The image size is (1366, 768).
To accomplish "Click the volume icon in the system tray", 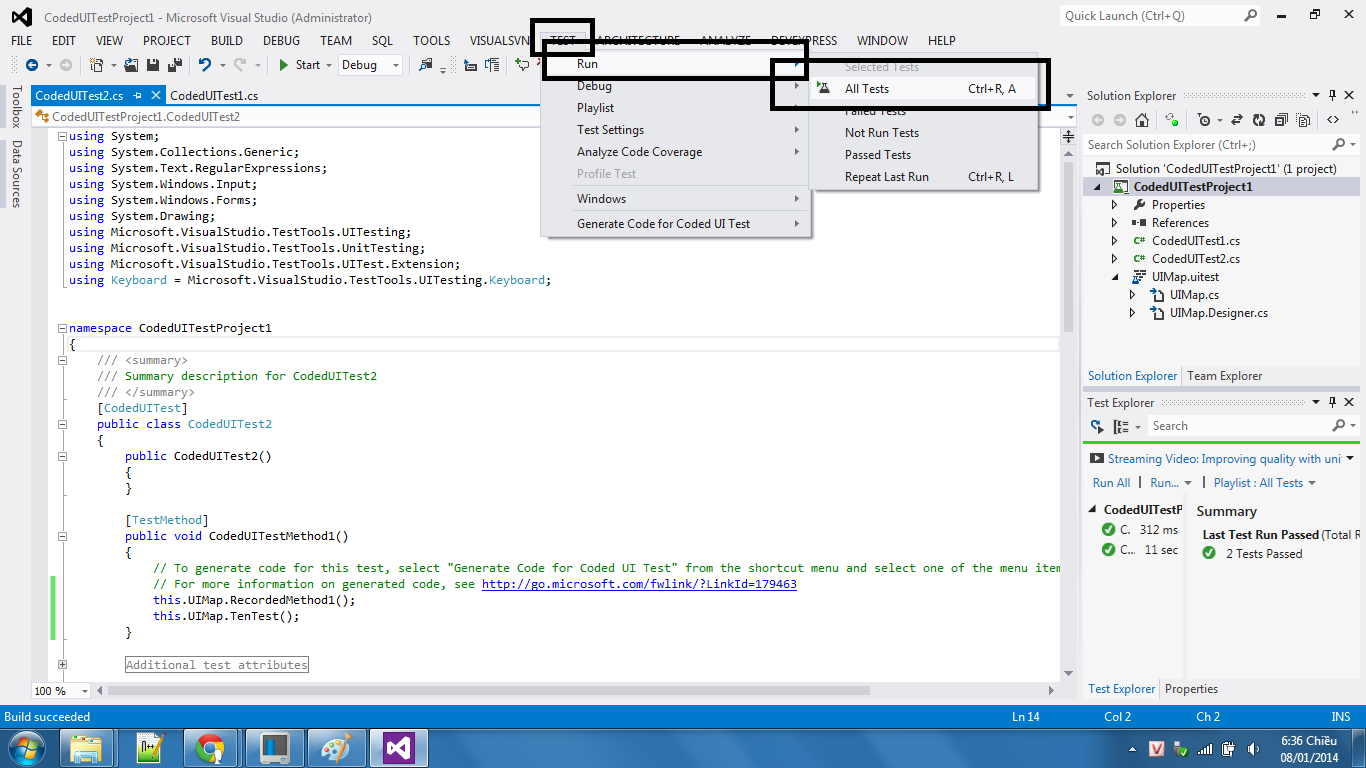I will pos(1253,748).
